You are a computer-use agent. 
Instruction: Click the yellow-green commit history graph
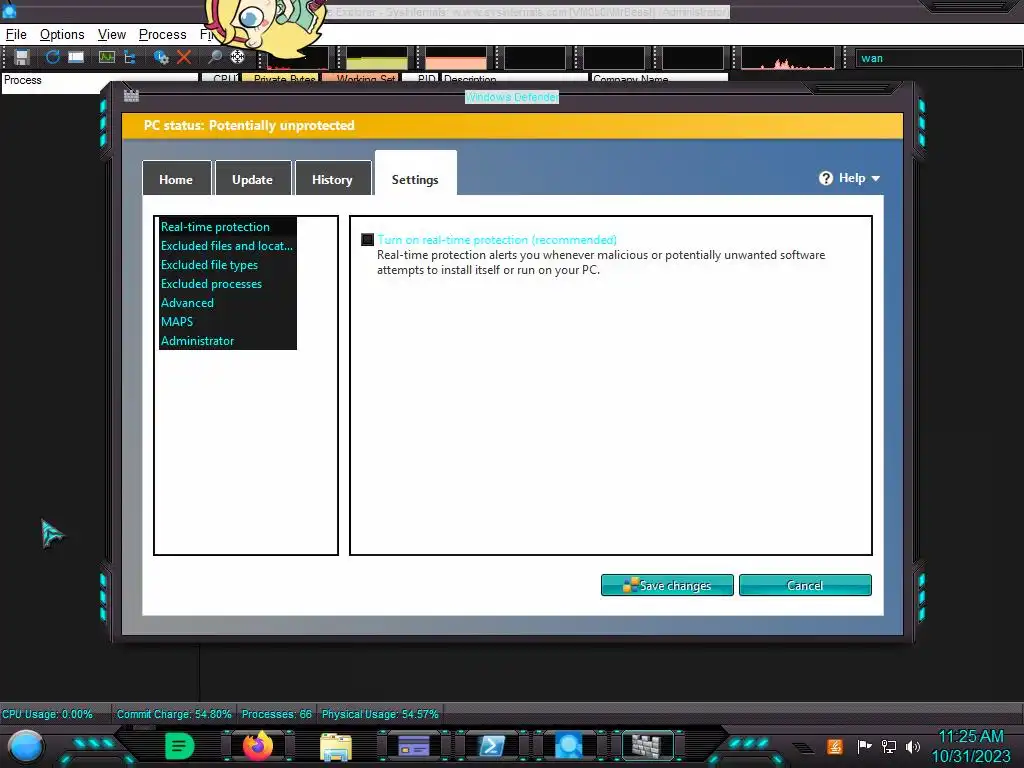[377, 58]
